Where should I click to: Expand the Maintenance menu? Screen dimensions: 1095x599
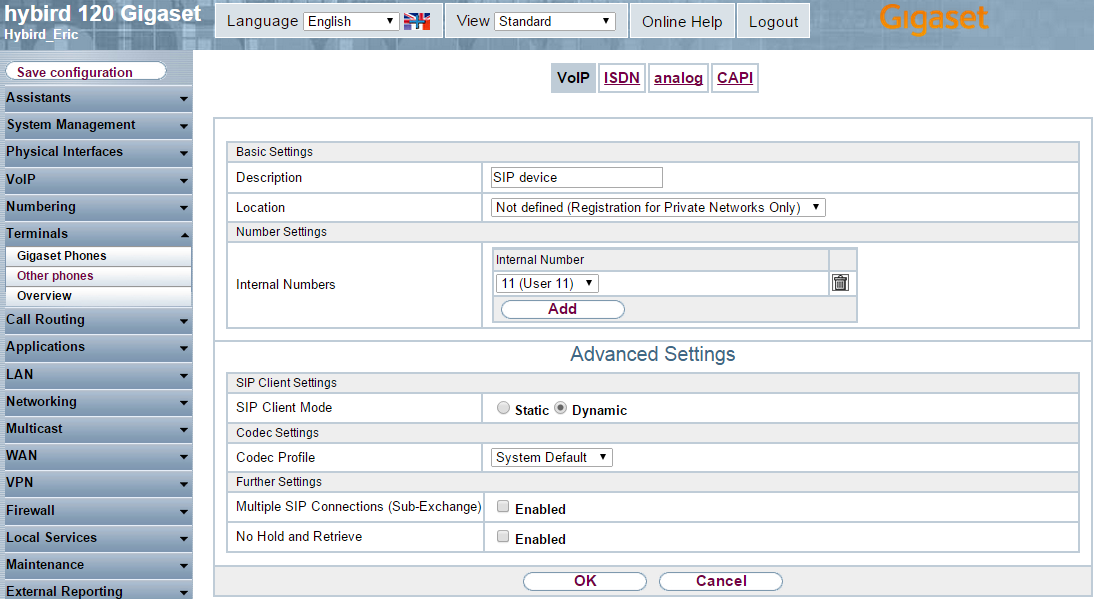coord(97,565)
